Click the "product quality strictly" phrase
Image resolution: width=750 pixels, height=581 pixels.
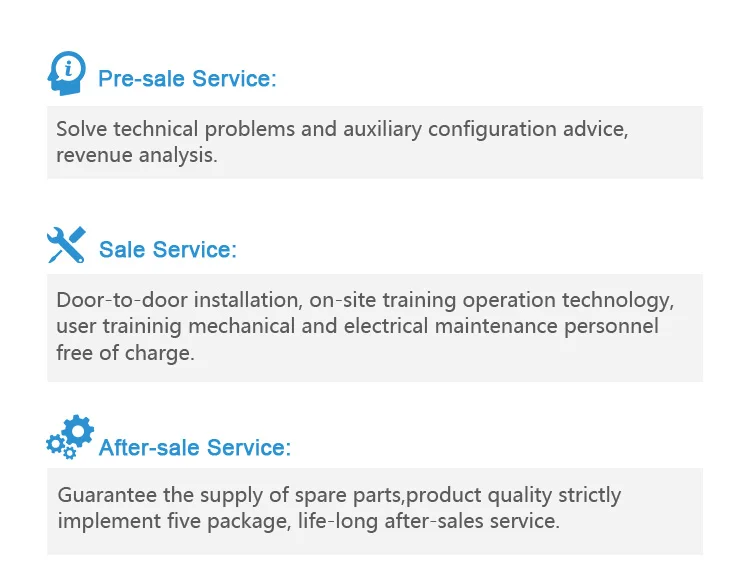pyautogui.click(x=514, y=495)
